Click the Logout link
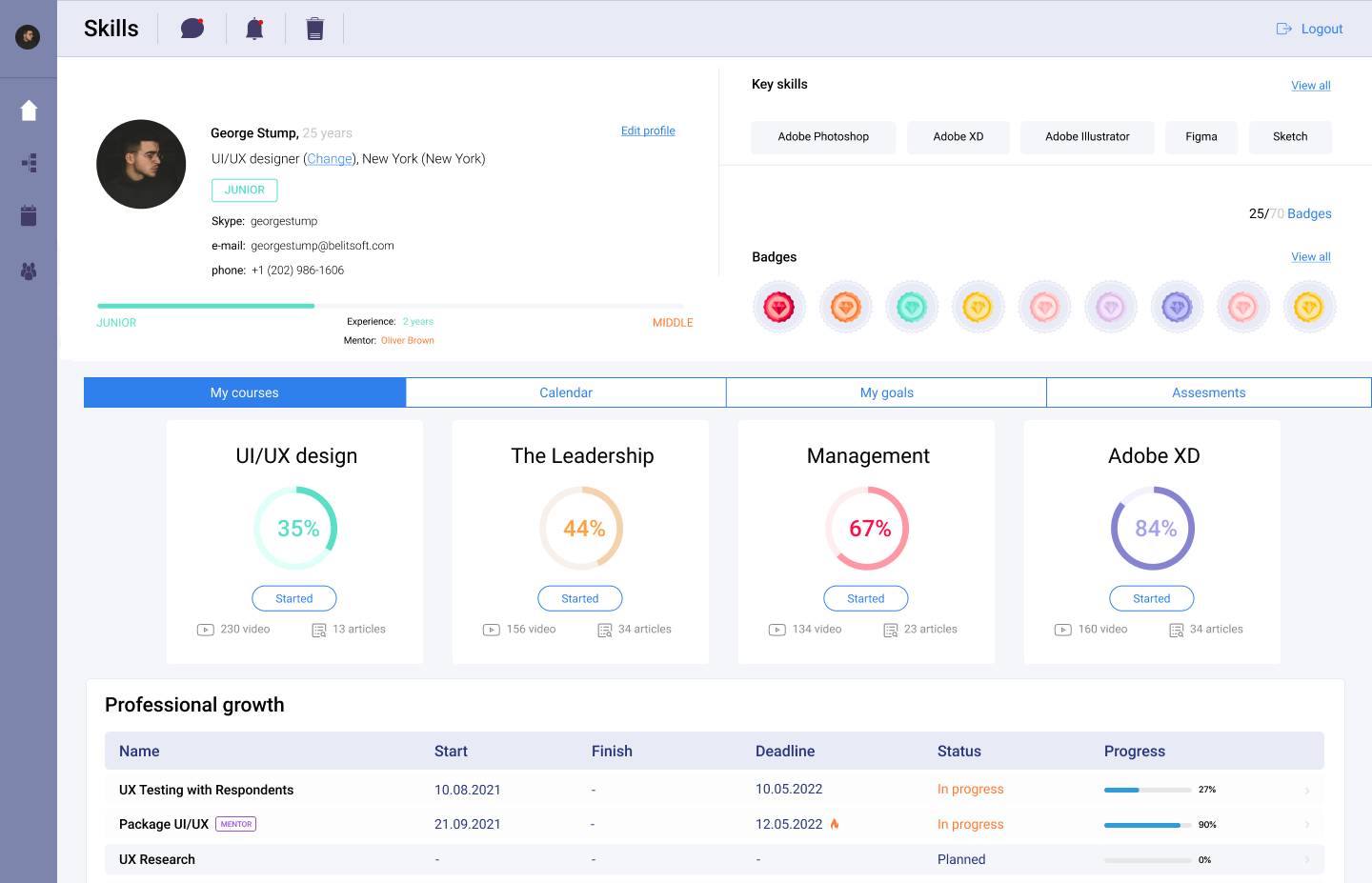The width and height of the screenshot is (1372, 883). [1322, 29]
